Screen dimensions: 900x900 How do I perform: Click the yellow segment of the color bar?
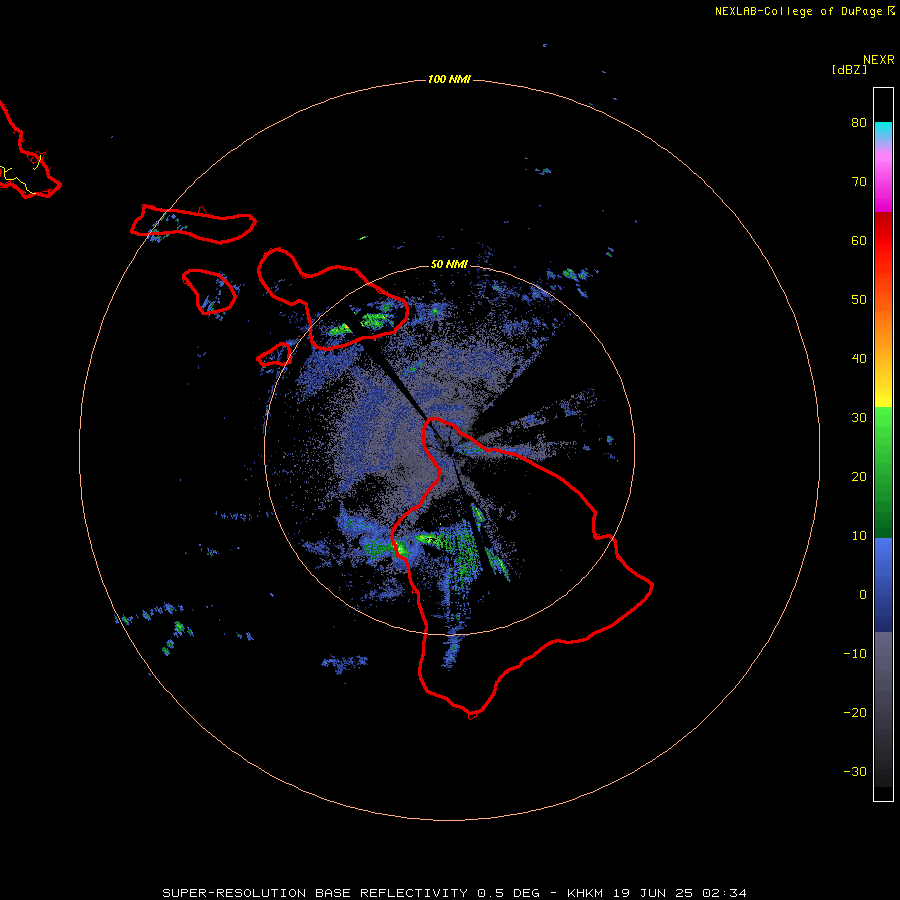tap(883, 396)
